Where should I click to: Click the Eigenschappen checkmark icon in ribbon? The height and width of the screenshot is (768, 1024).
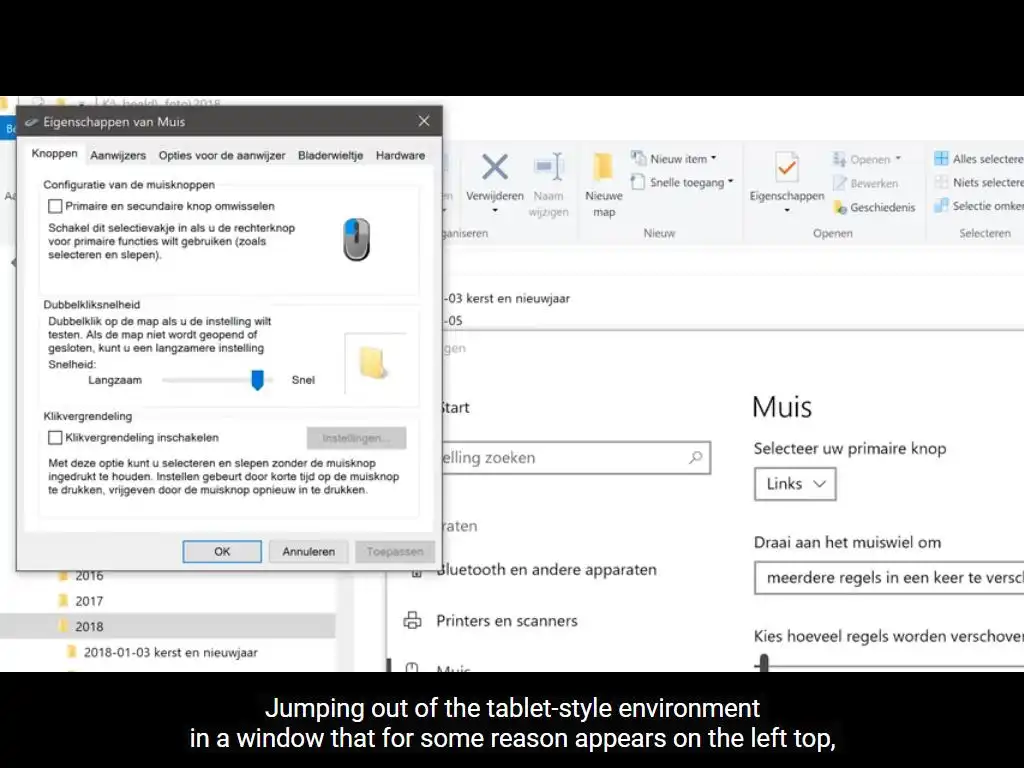[x=787, y=167]
